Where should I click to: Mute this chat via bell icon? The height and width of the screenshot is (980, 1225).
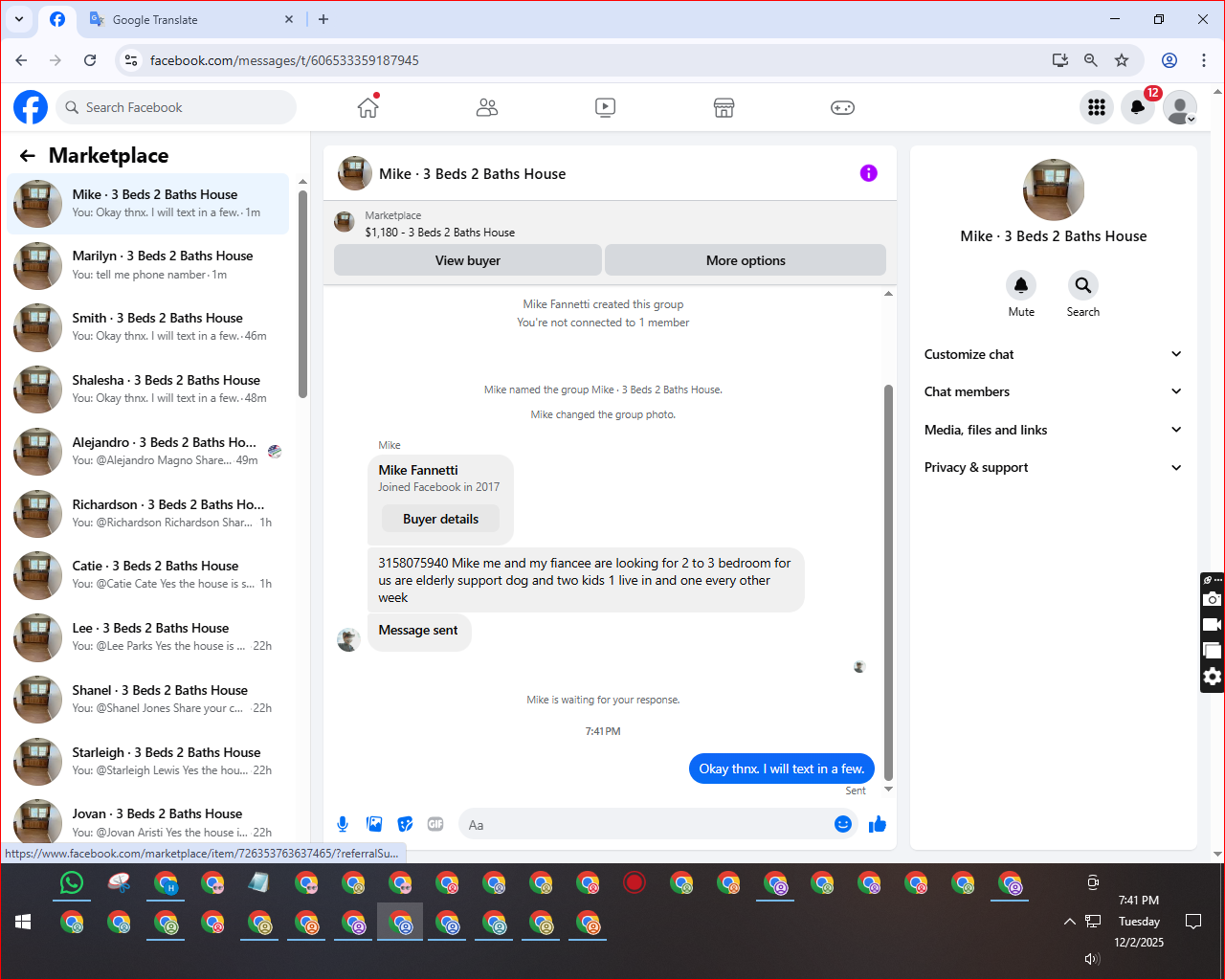[x=1021, y=285]
